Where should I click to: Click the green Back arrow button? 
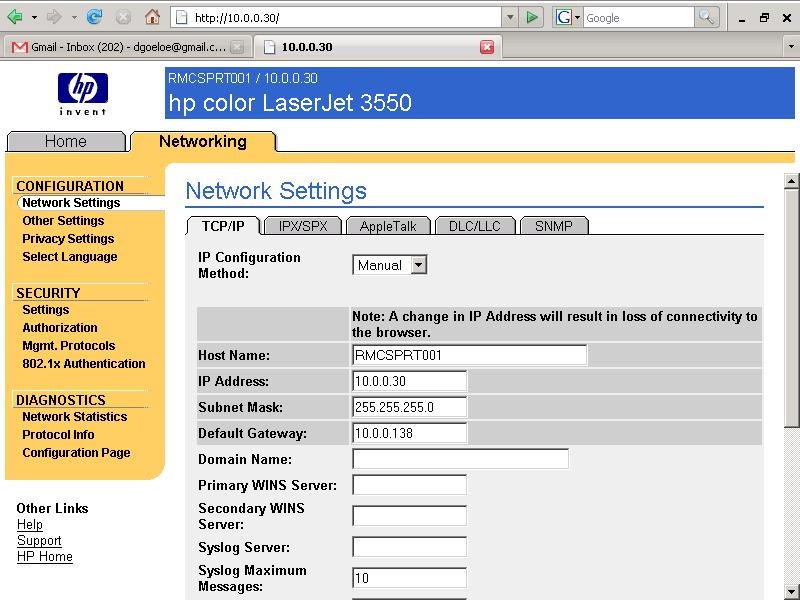coord(15,17)
